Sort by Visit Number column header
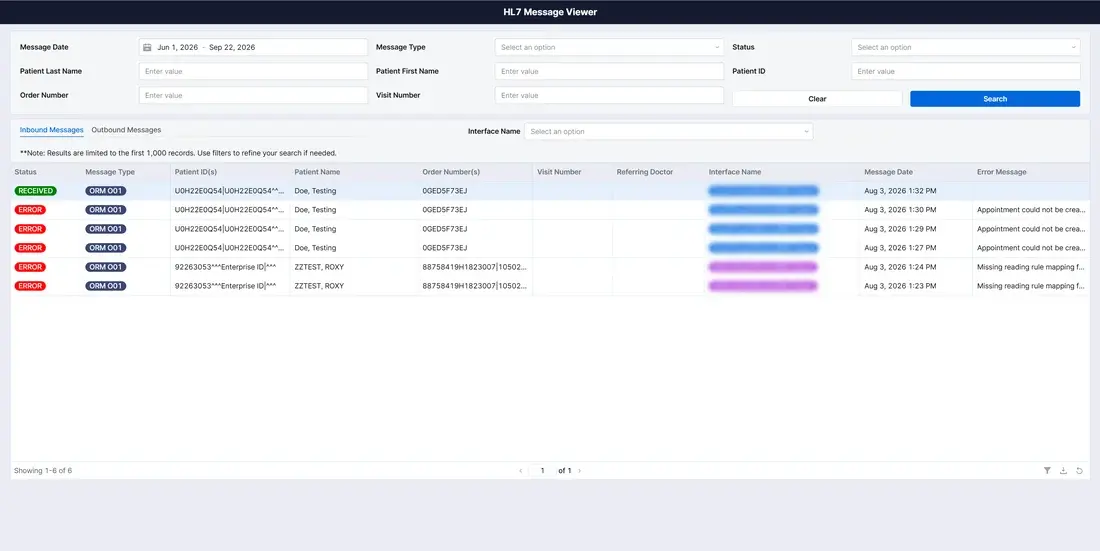The height and width of the screenshot is (551, 1100). point(559,172)
